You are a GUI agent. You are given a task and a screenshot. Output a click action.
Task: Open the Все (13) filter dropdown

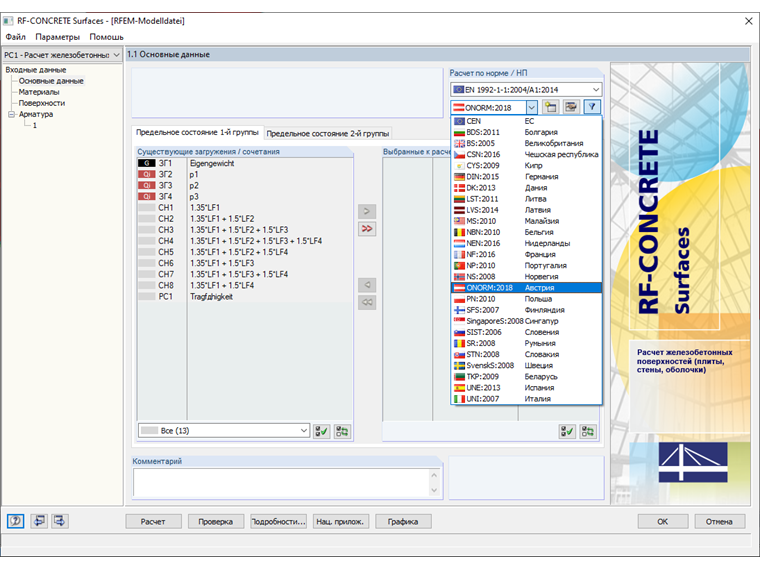303,430
